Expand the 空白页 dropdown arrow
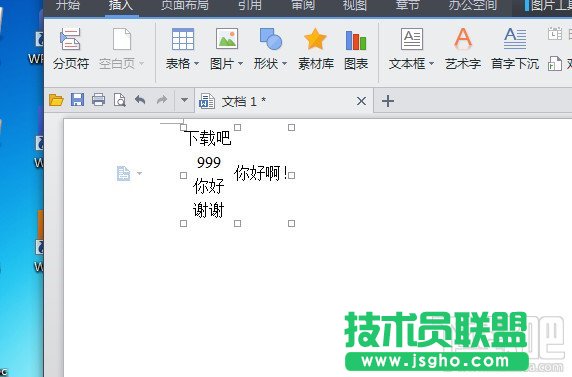Viewport: 572px width, 377px height. [142, 64]
